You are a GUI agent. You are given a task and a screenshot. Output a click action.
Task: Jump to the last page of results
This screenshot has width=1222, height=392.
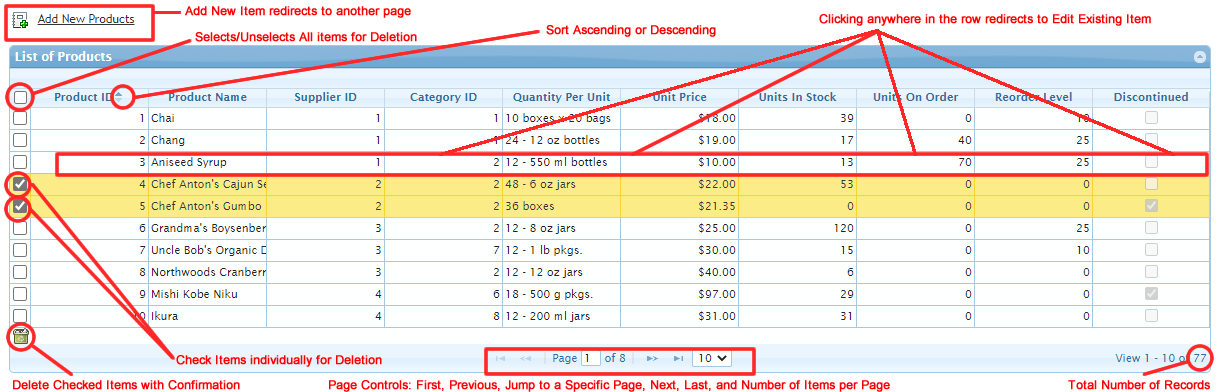coord(678,357)
